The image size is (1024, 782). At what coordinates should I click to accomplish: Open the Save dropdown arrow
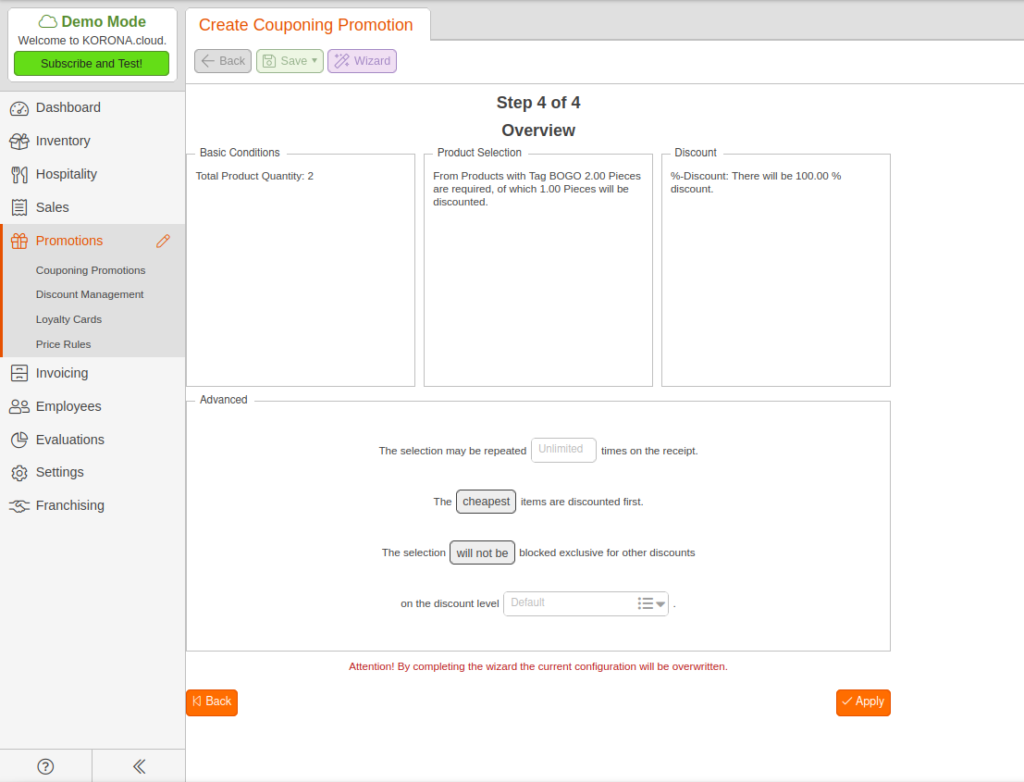(x=315, y=61)
